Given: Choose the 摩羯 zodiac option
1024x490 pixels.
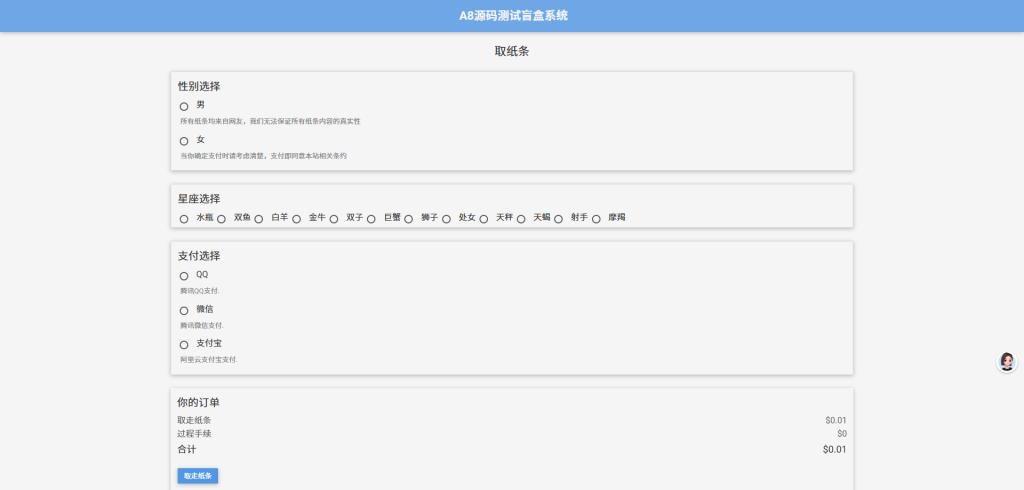Looking at the screenshot, I should coord(596,219).
